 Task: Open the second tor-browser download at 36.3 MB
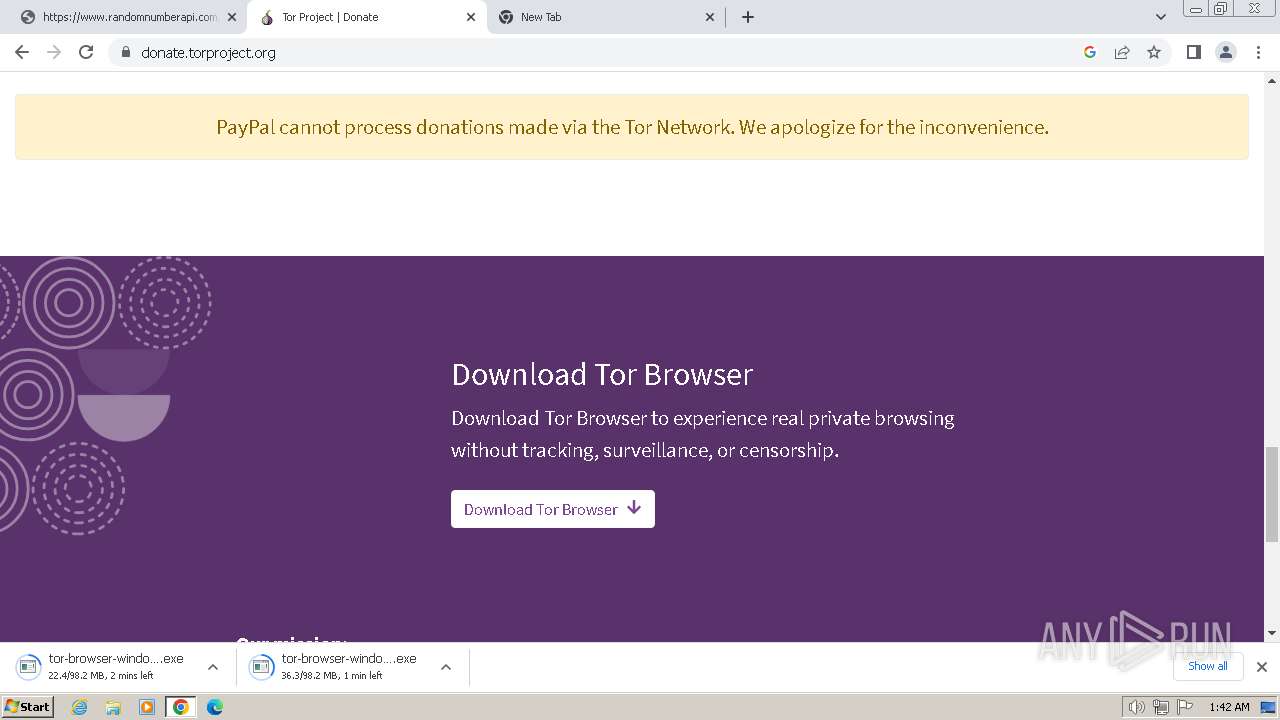pyautogui.click(x=349, y=666)
